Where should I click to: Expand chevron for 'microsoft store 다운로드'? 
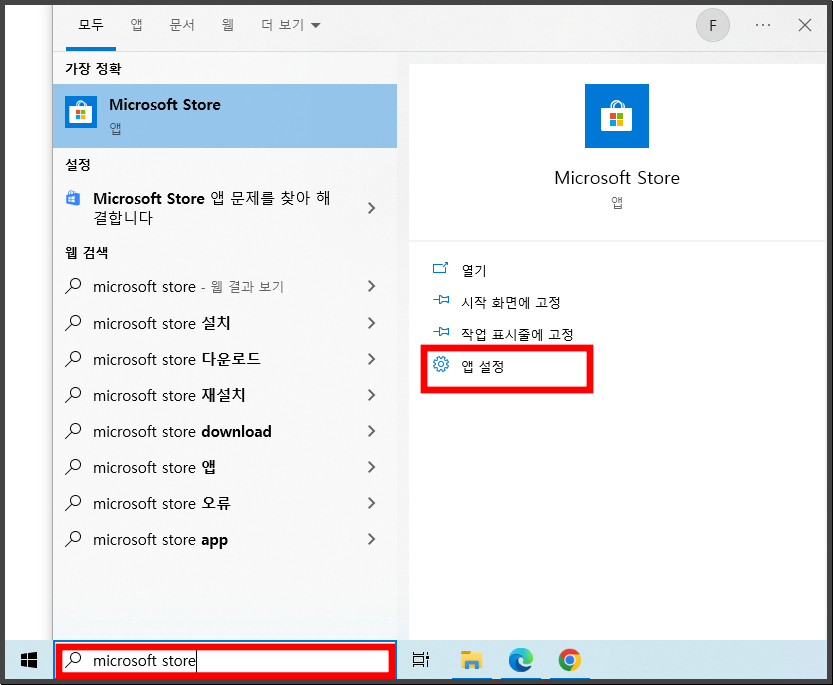click(371, 359)
